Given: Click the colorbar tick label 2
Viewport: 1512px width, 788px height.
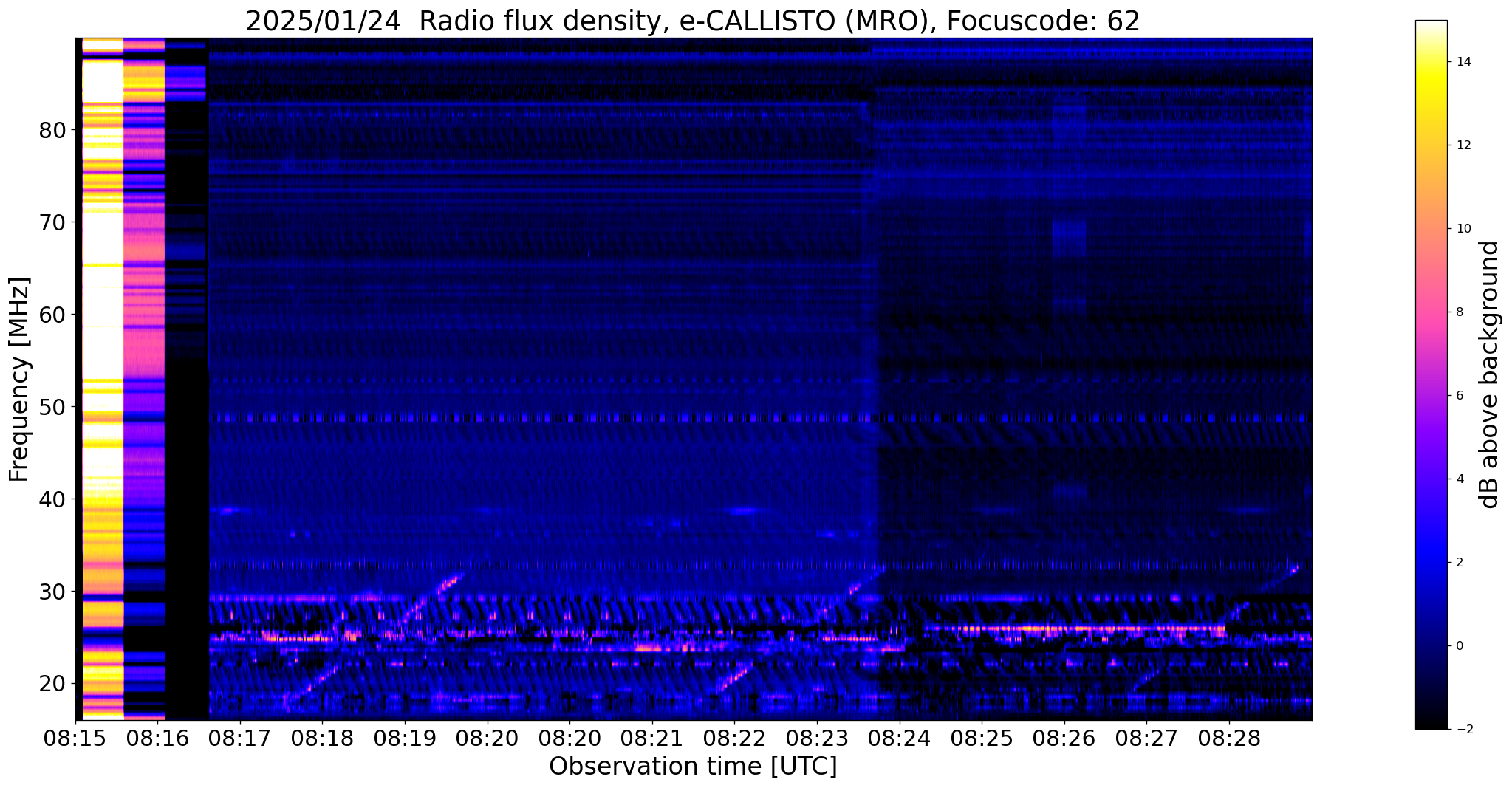Looking at the screenshot, I should coord(1459,563).
